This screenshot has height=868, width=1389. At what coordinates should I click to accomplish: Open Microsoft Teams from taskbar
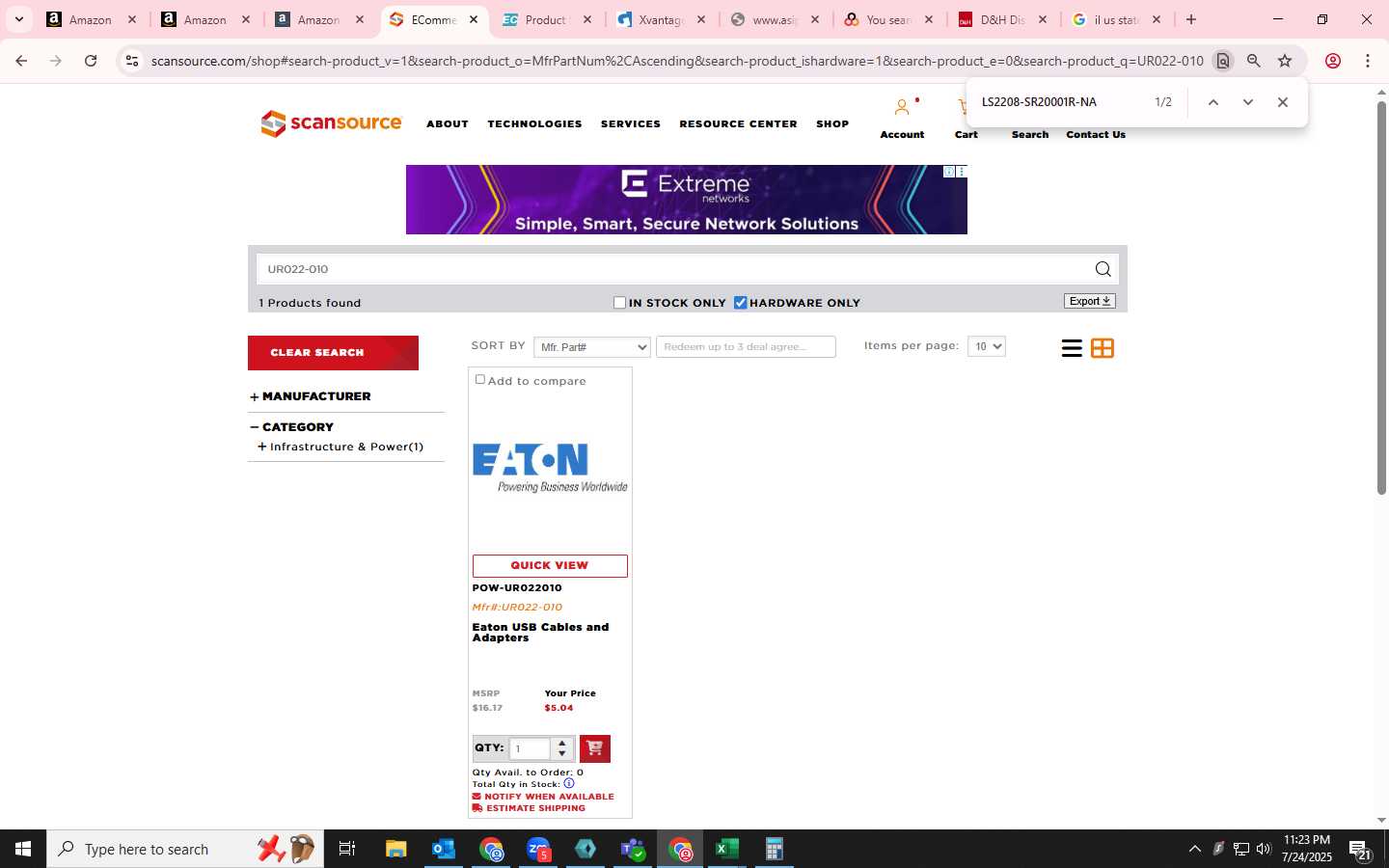[x=633, y=849]
